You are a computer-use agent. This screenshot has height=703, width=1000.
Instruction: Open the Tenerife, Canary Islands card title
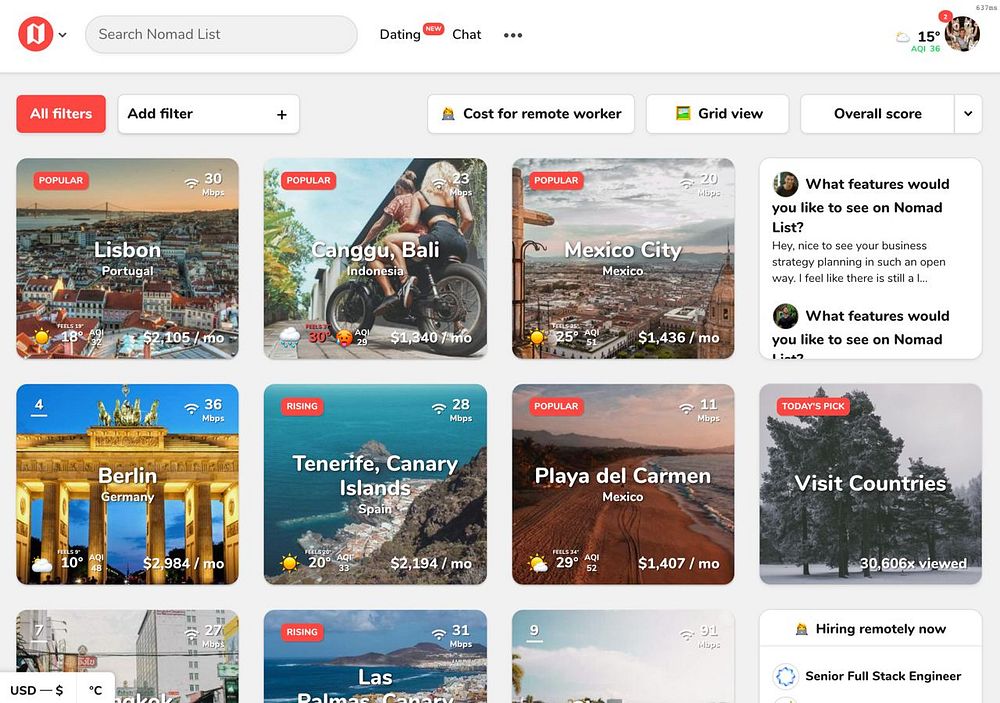[x=375, y=475]
